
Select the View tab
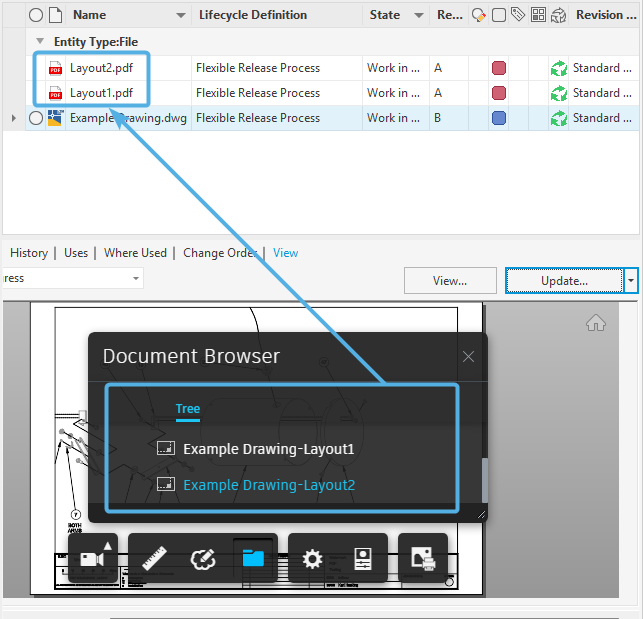285,253
